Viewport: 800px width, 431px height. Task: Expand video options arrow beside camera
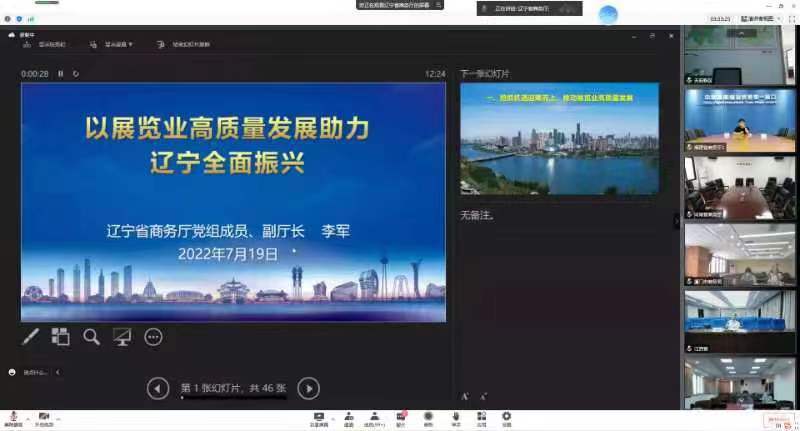[58, 419]
